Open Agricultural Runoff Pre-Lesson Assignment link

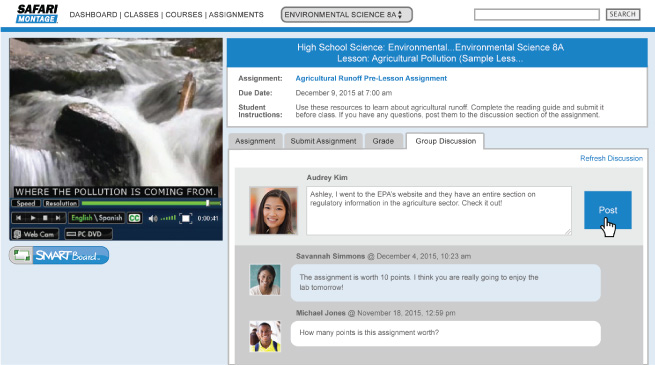(371, 78)
